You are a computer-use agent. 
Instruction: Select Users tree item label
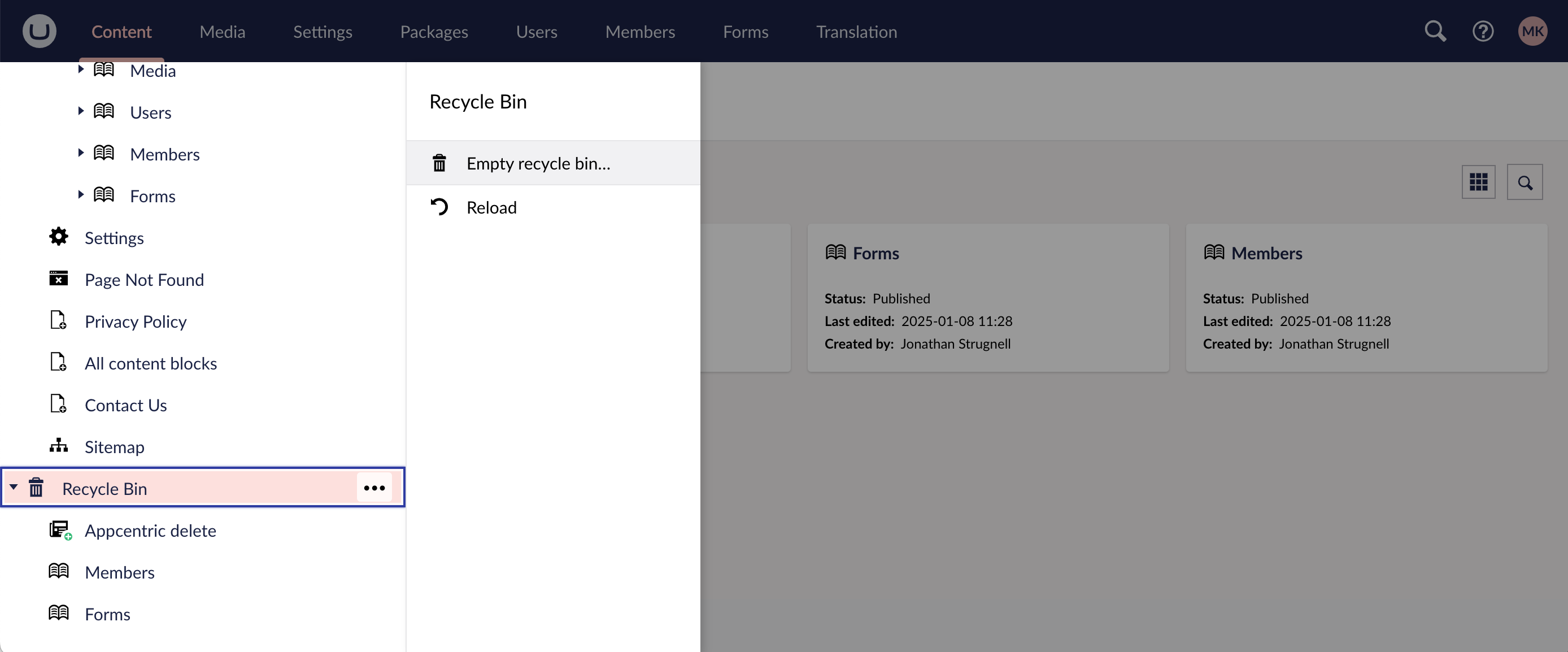click(150, 112)
